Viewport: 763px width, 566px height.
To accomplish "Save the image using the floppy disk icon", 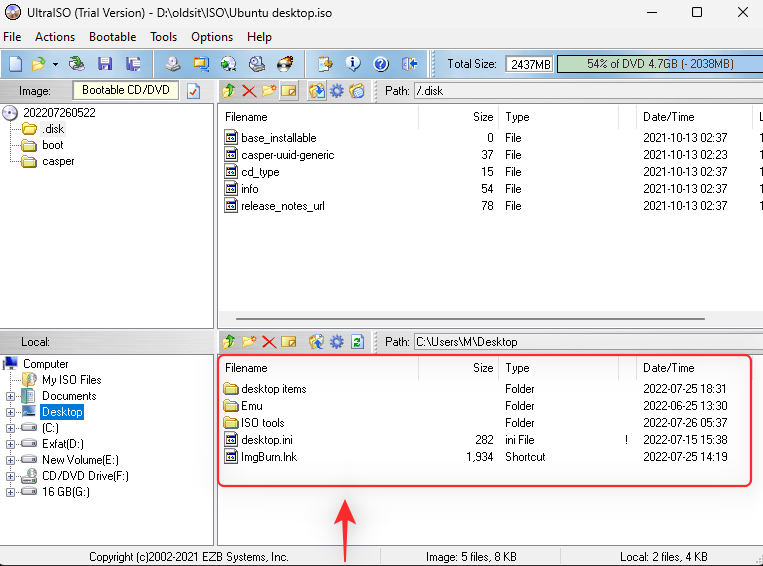I will point(105,64).
